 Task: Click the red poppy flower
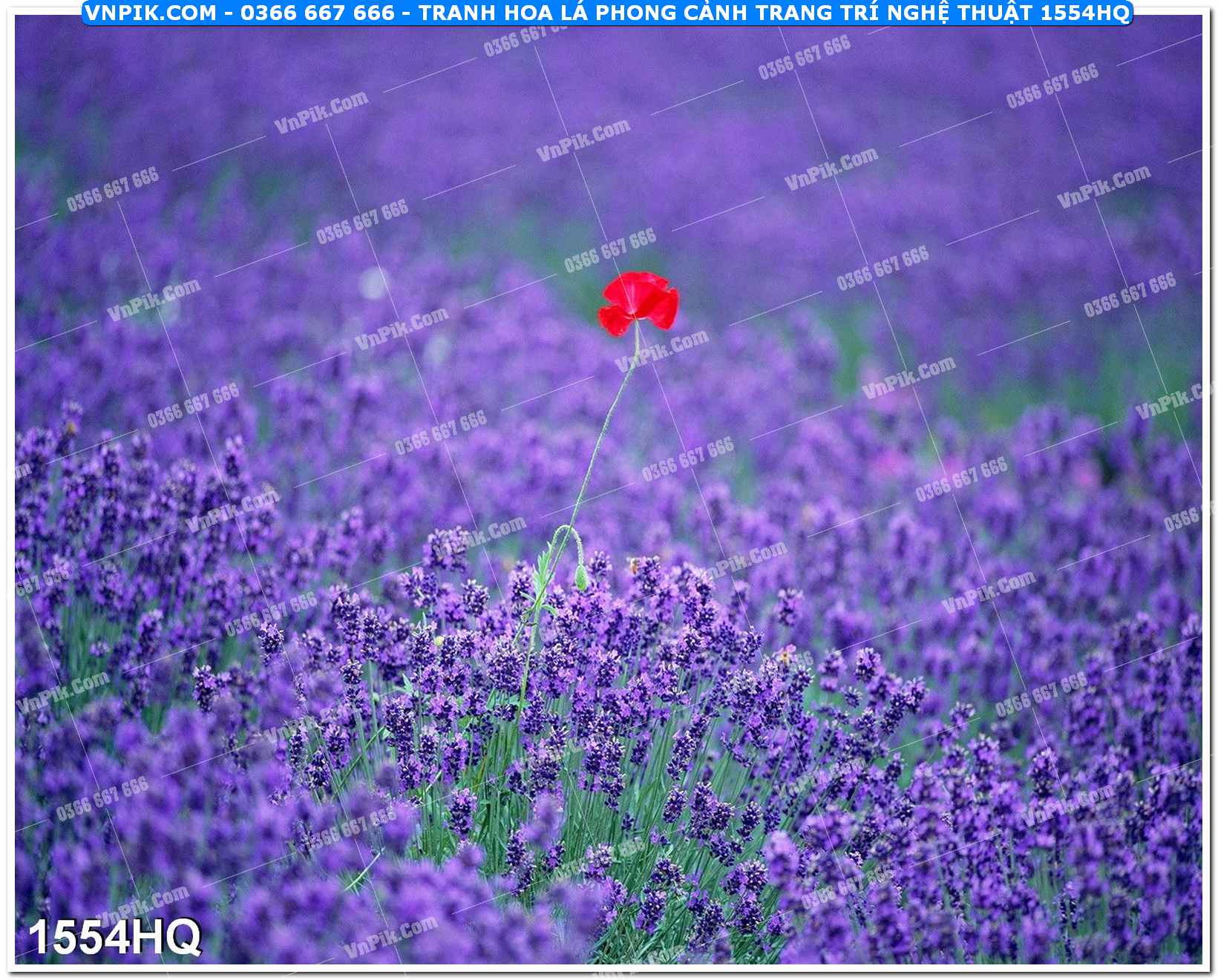(639, 303)
